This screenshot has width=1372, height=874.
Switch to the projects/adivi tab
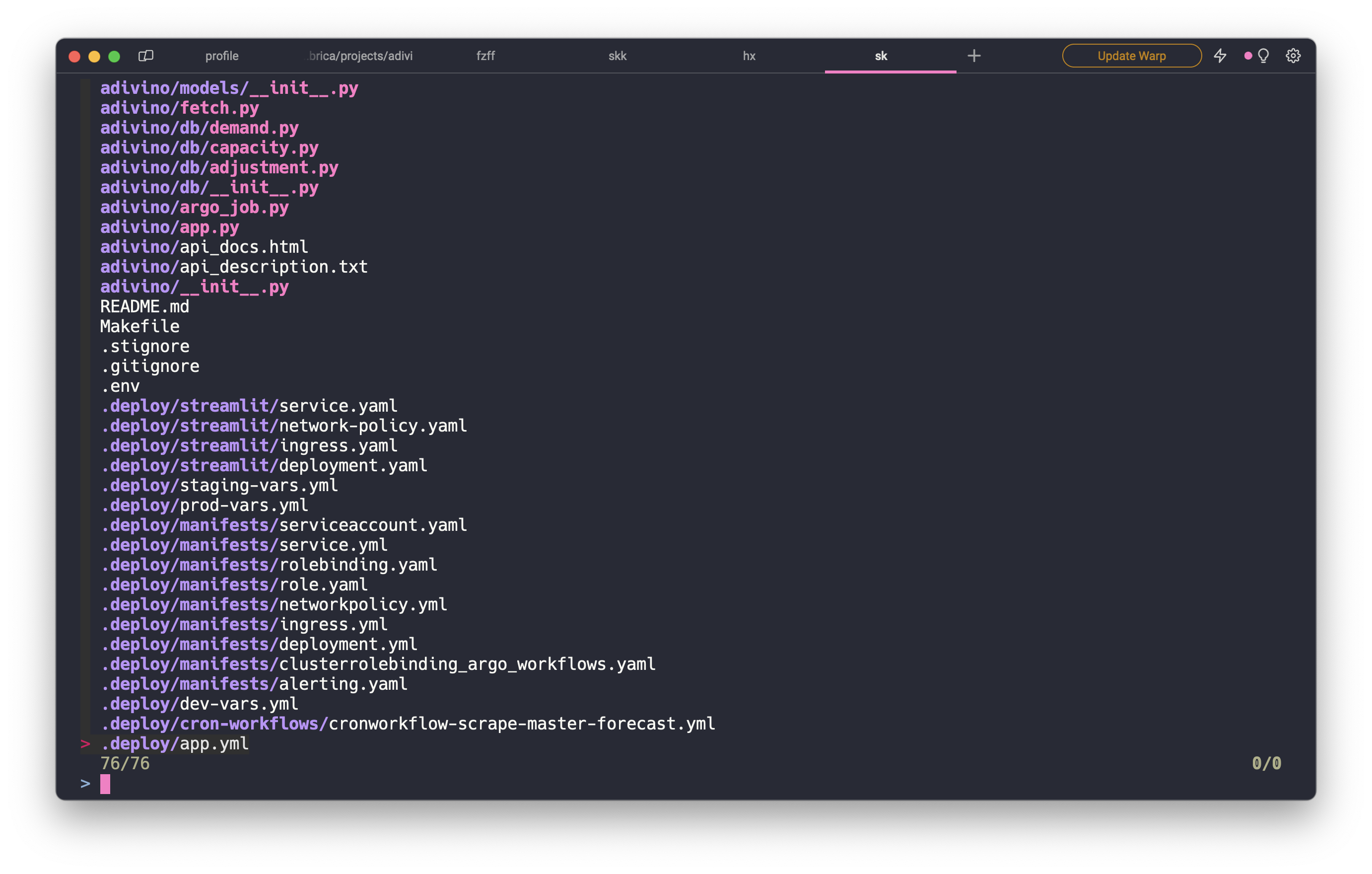[x=358, y=56]
